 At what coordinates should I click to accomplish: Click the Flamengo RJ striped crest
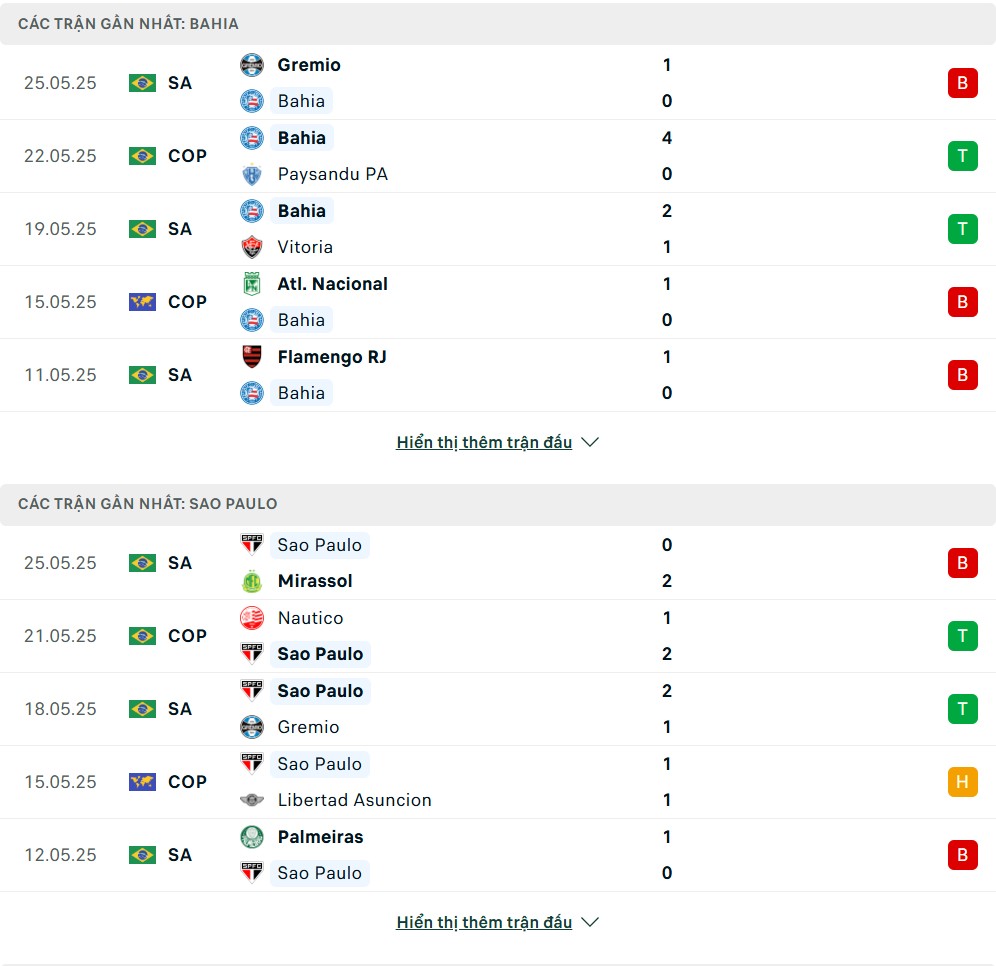pyautogui.click(x=252, y=357)
